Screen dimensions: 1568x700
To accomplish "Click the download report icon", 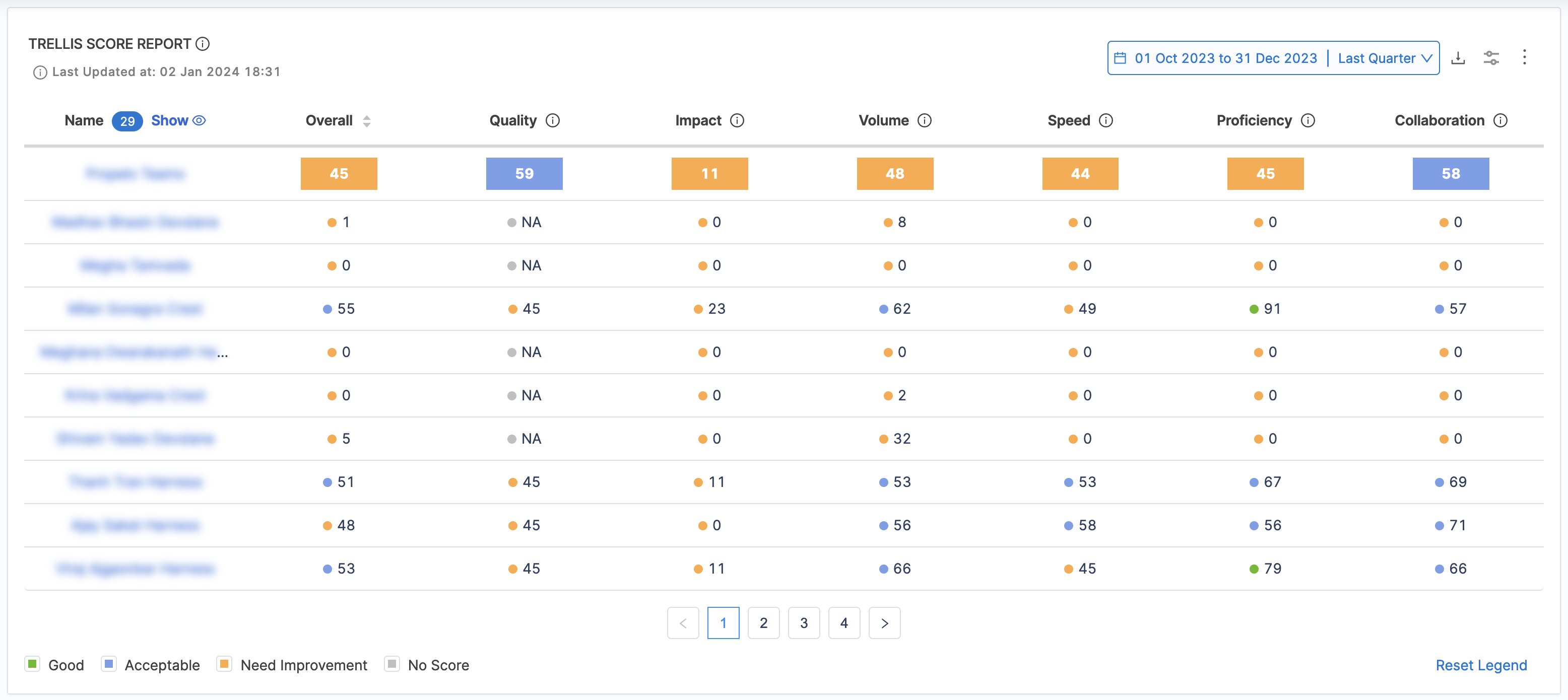I will (x=1458, y=58).
